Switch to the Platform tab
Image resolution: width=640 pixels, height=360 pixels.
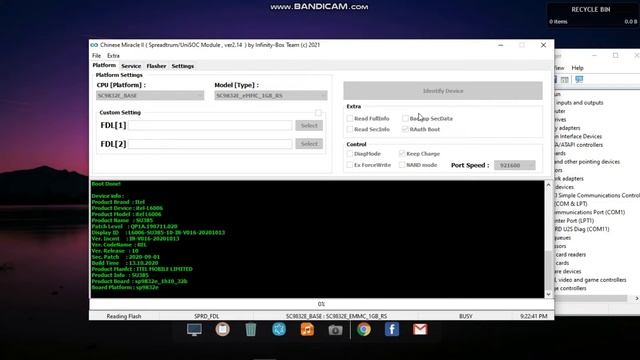pos(104,65)
